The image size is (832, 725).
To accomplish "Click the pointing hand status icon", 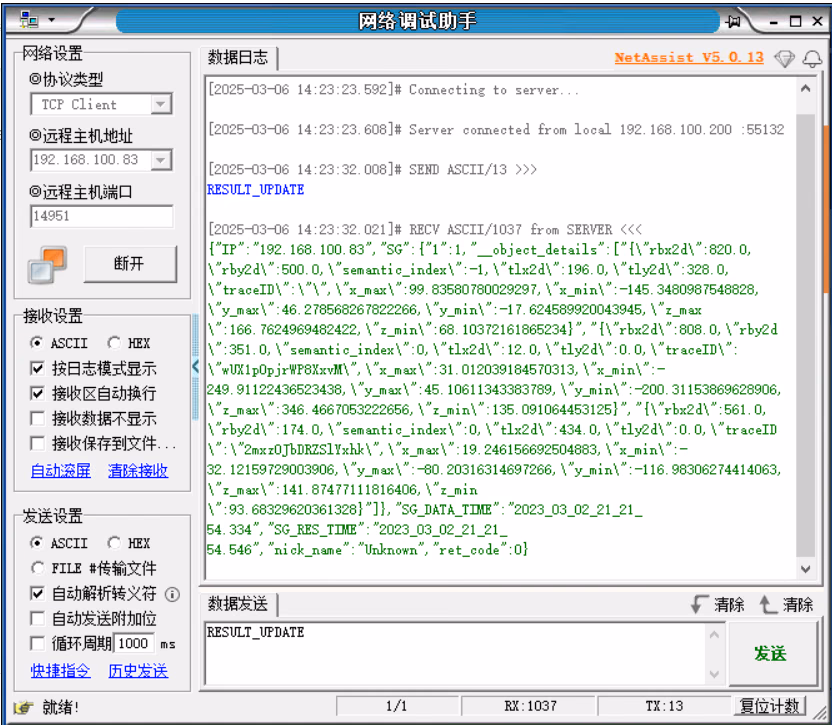I will coord(23,707).
